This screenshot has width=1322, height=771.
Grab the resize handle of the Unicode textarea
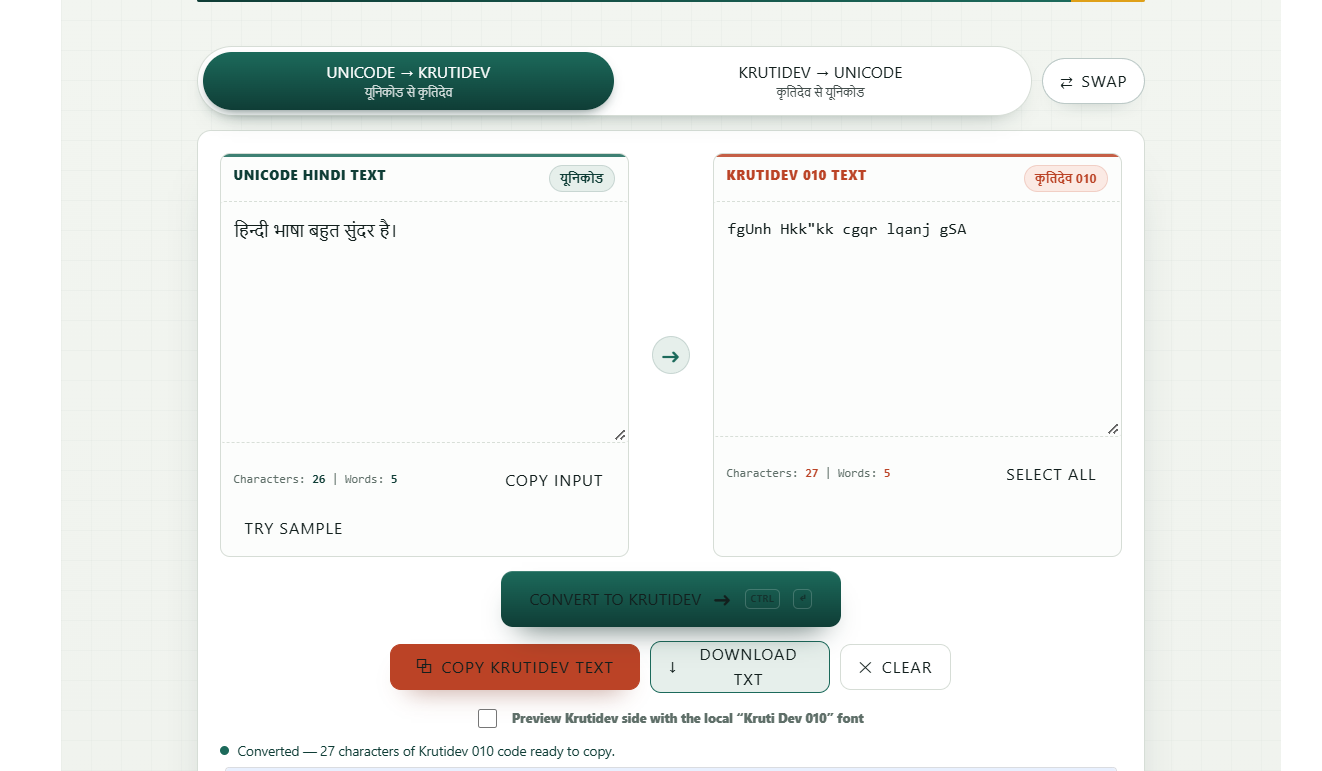point(620,434)
